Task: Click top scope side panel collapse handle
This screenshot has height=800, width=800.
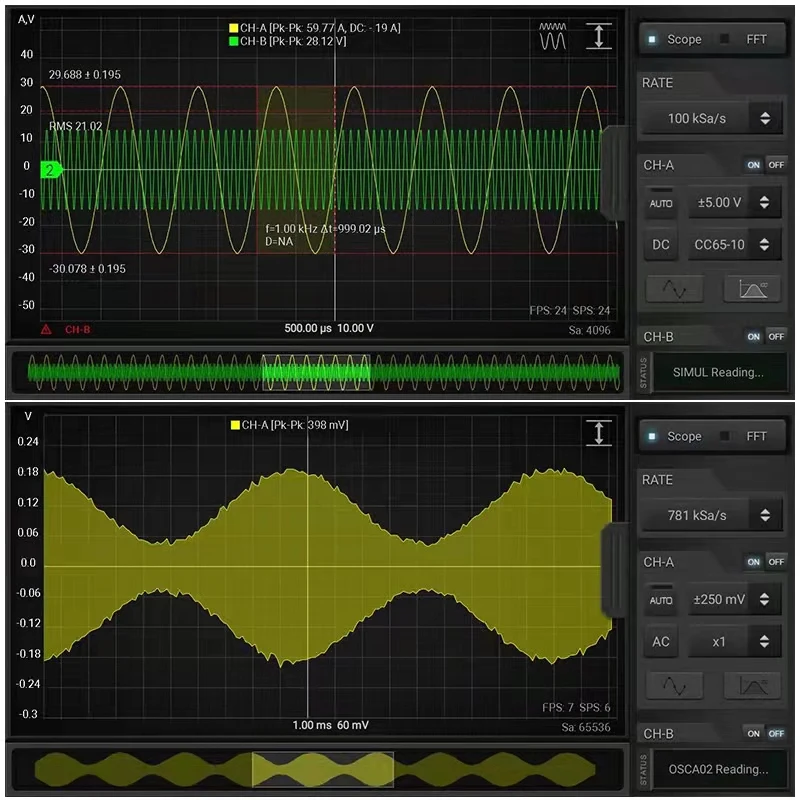Action: click(614, 172)
